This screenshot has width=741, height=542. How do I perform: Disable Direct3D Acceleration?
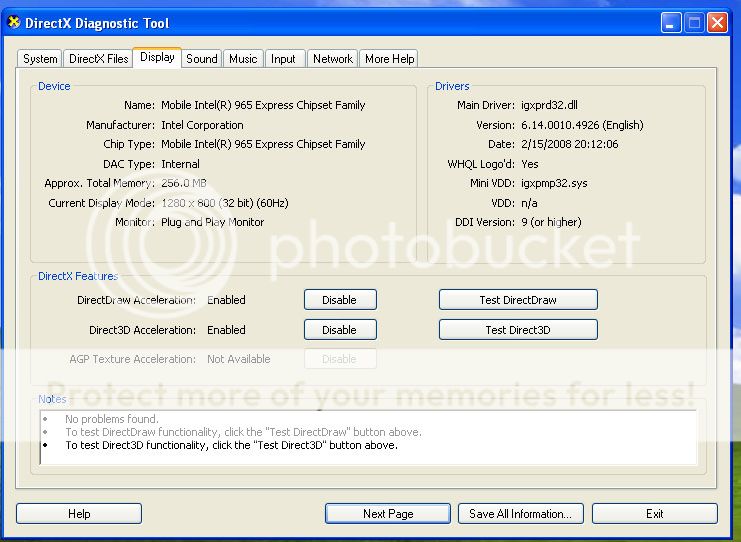pyautogui.click(x=340, y=329)
